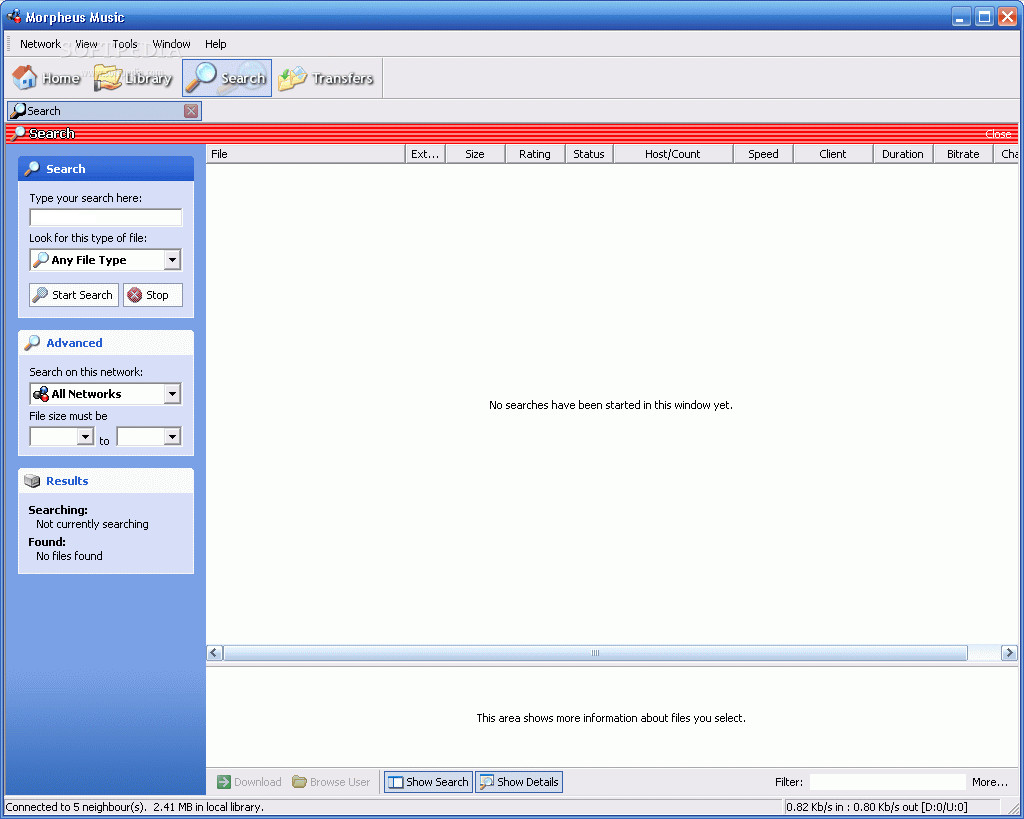Click the Start Search button
Screen dimensions: 1024x819
click(x=74, y=295)
